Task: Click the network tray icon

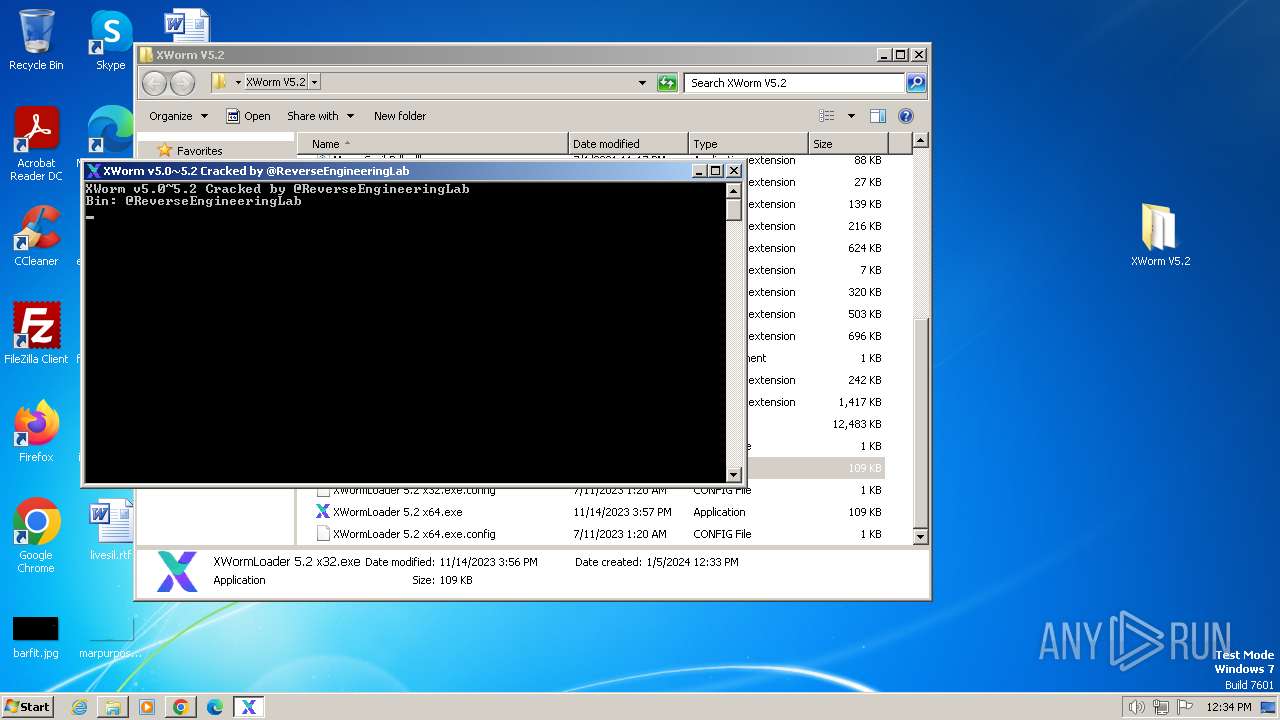Action: [1160, 707]
